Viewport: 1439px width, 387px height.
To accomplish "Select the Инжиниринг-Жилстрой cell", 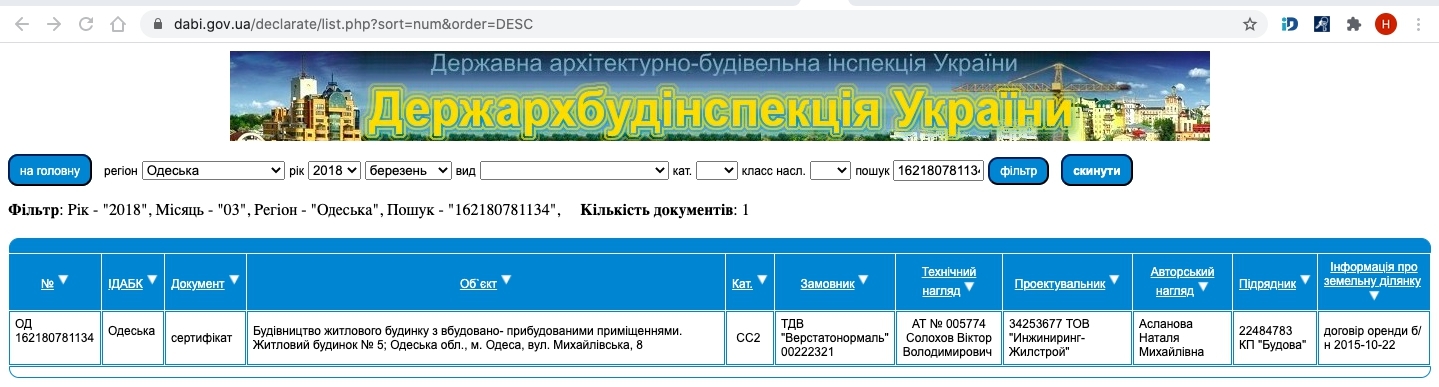I will [x=1066, y=338].
